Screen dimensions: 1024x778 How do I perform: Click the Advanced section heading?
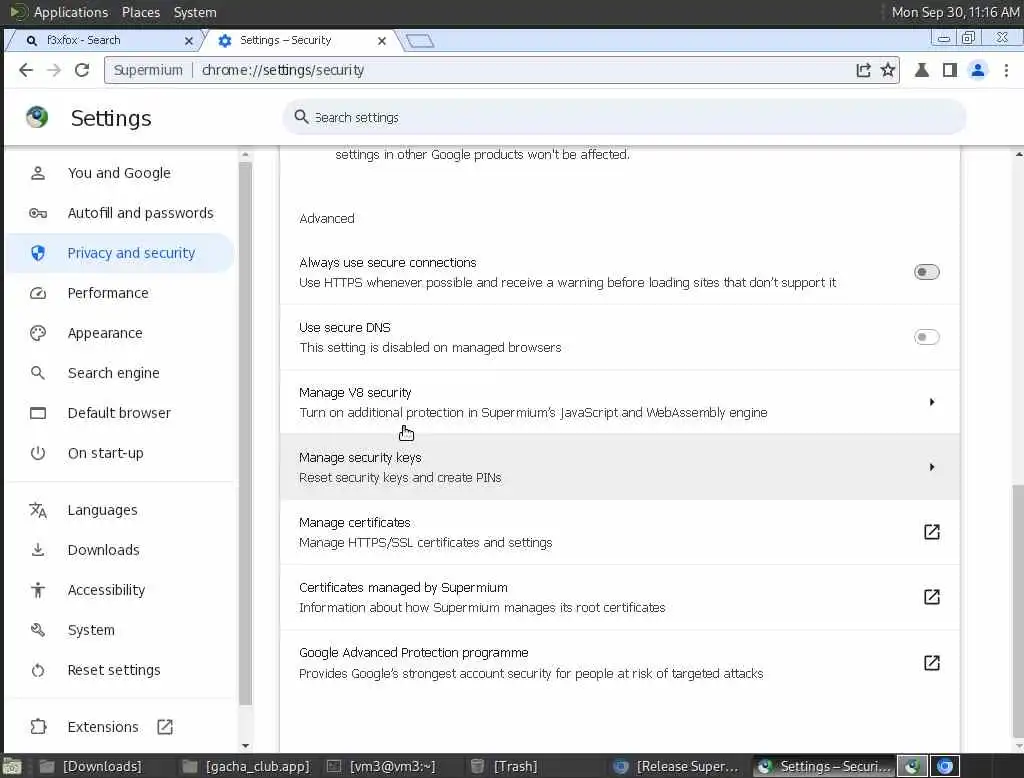click(x=327, y=218)
